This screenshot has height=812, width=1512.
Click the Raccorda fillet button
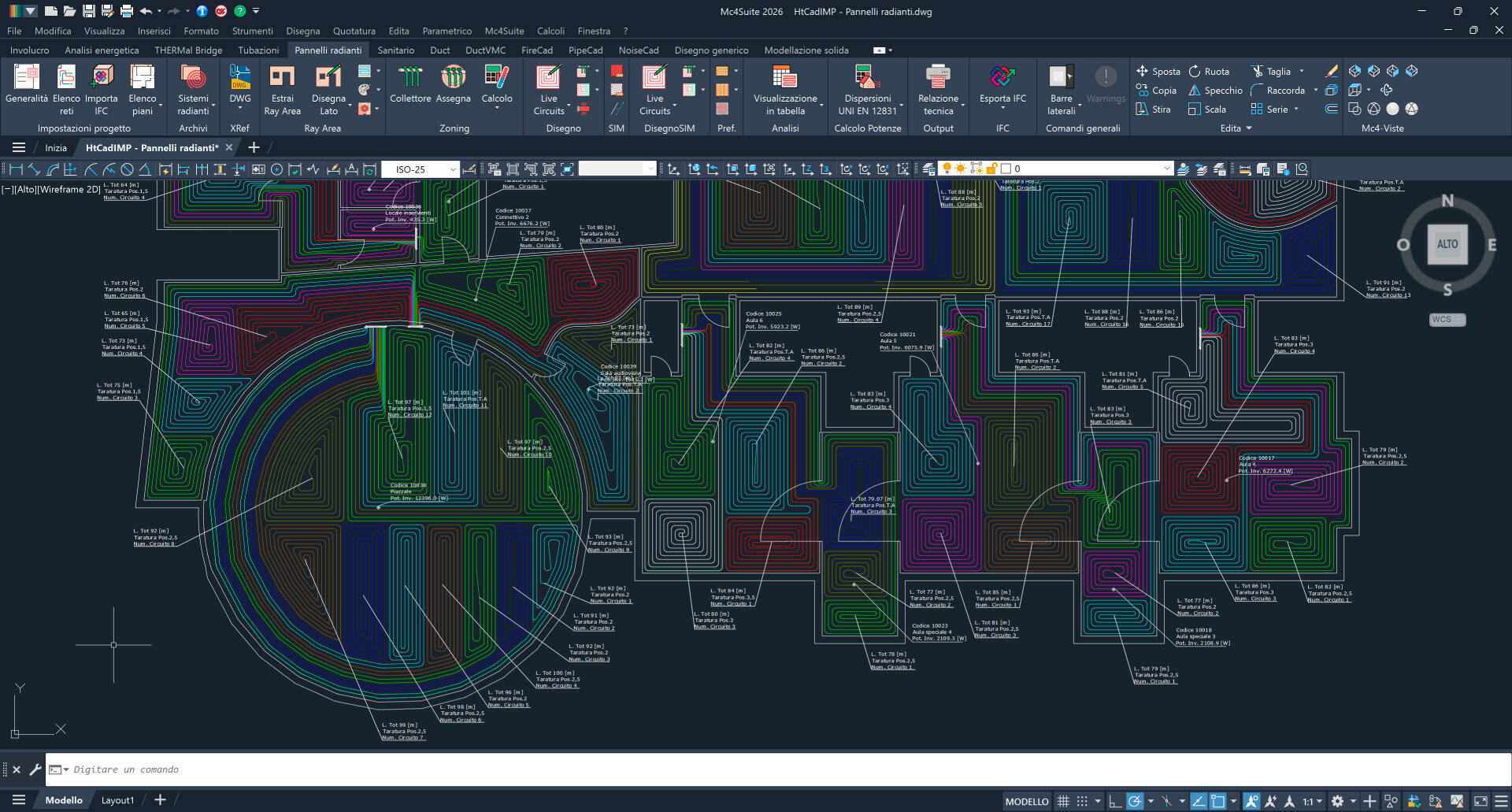[1277, 90]
